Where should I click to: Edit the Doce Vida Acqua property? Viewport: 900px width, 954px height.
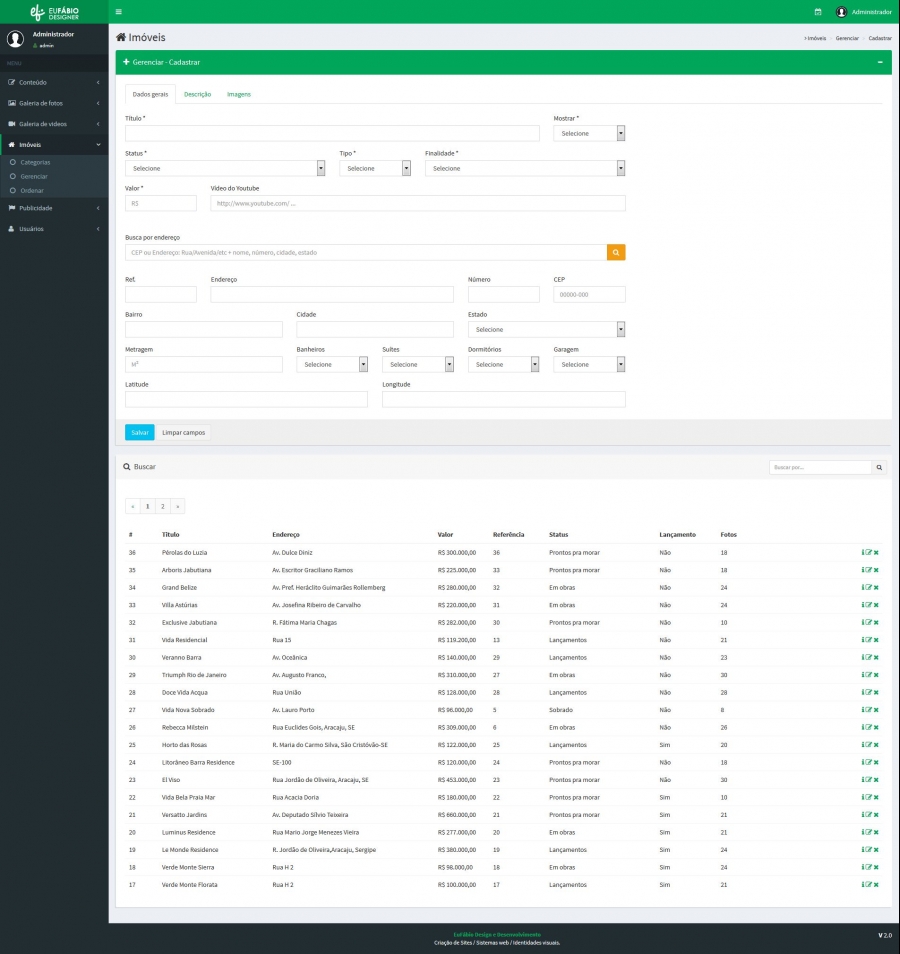tap(869, 692)
